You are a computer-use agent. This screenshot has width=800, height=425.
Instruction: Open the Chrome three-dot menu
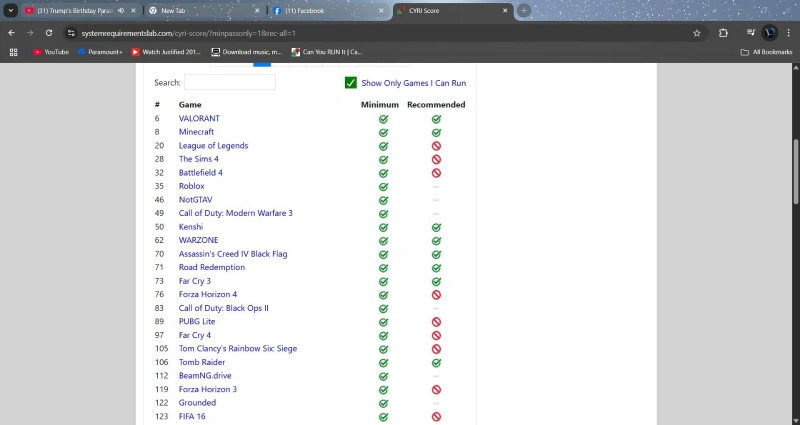[x=789, y=33]
